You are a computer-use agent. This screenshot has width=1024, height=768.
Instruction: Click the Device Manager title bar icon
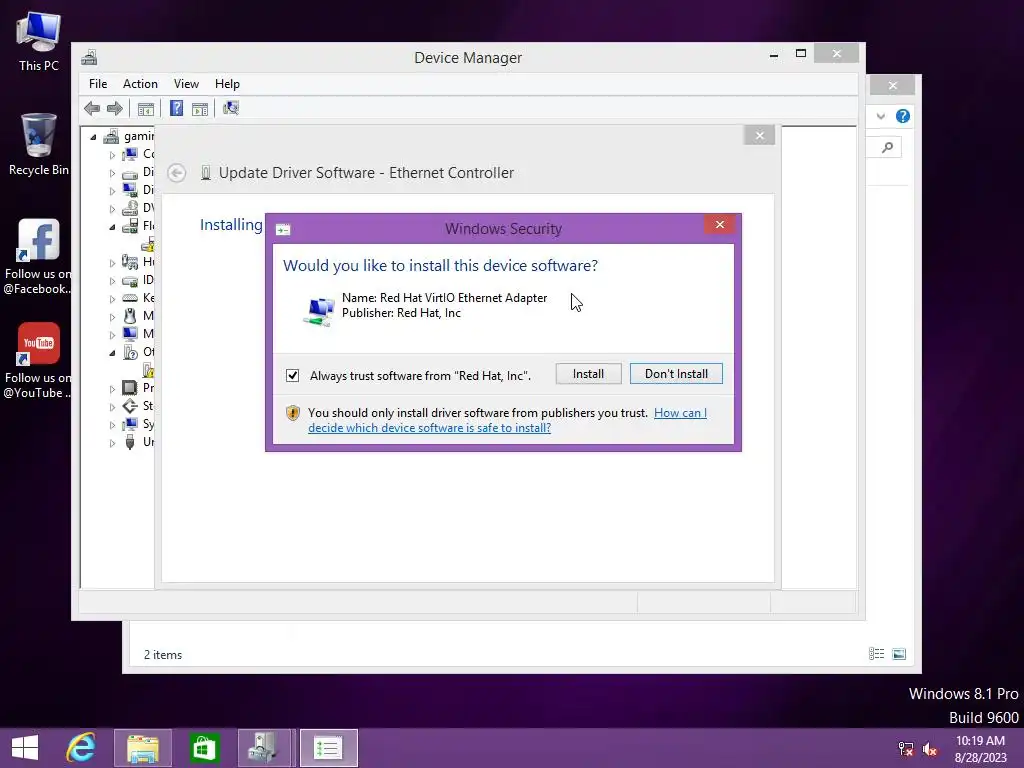point(89,57)
